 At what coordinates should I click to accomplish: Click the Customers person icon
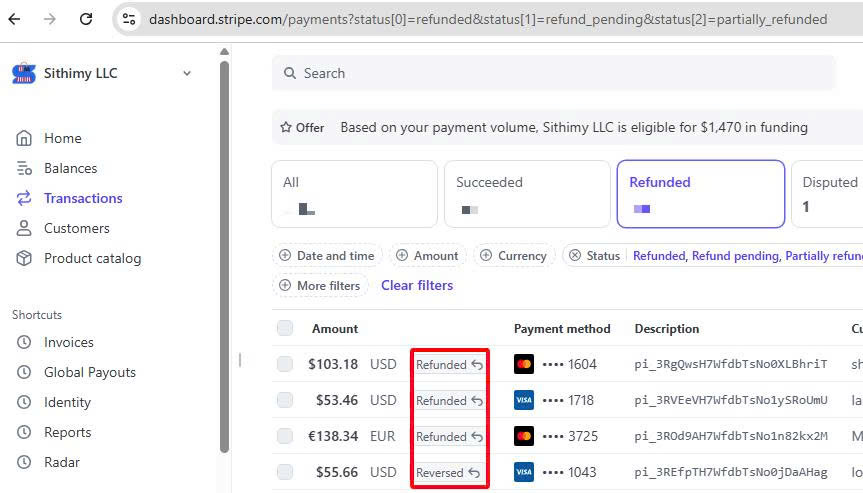[24, 228]
